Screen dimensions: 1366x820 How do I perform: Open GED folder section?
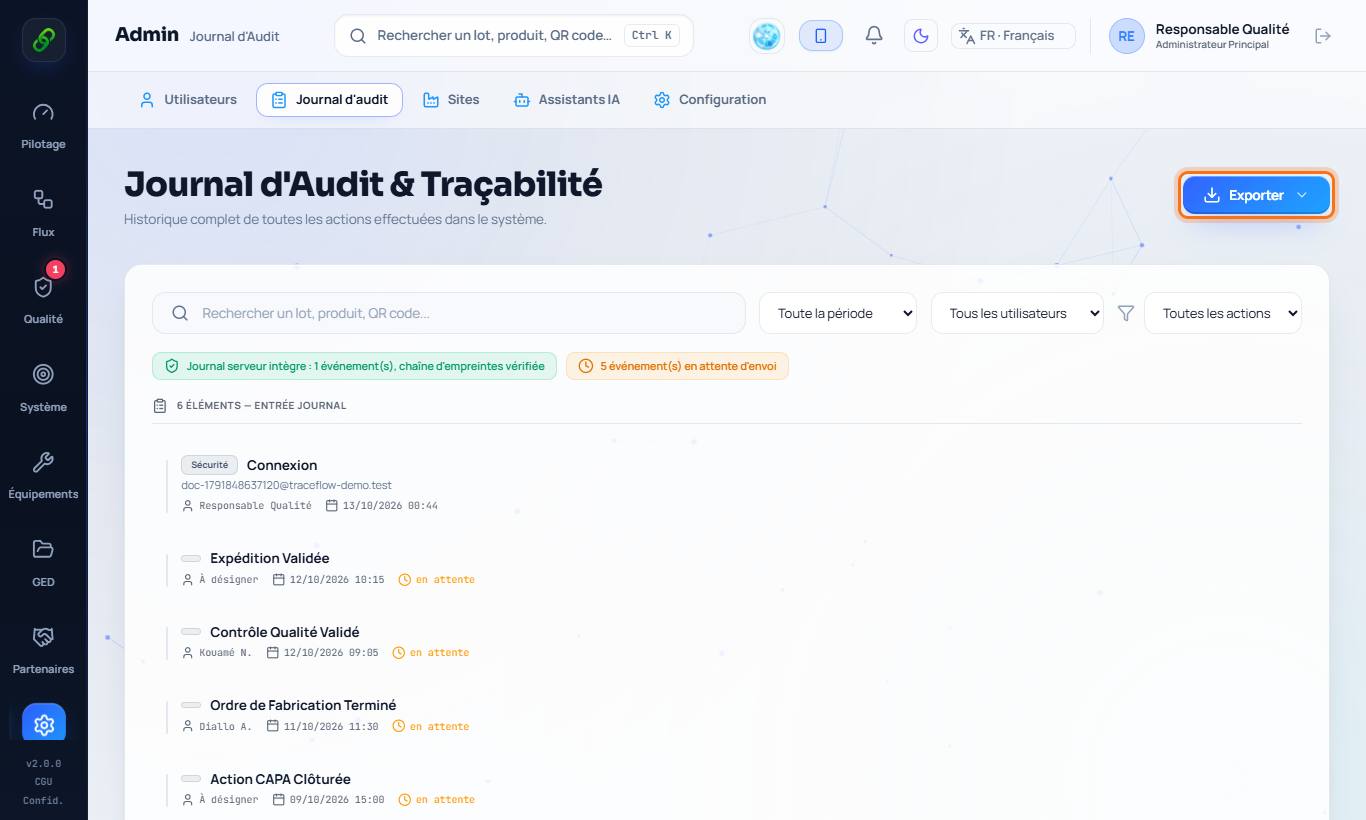[x=43, y=564]
